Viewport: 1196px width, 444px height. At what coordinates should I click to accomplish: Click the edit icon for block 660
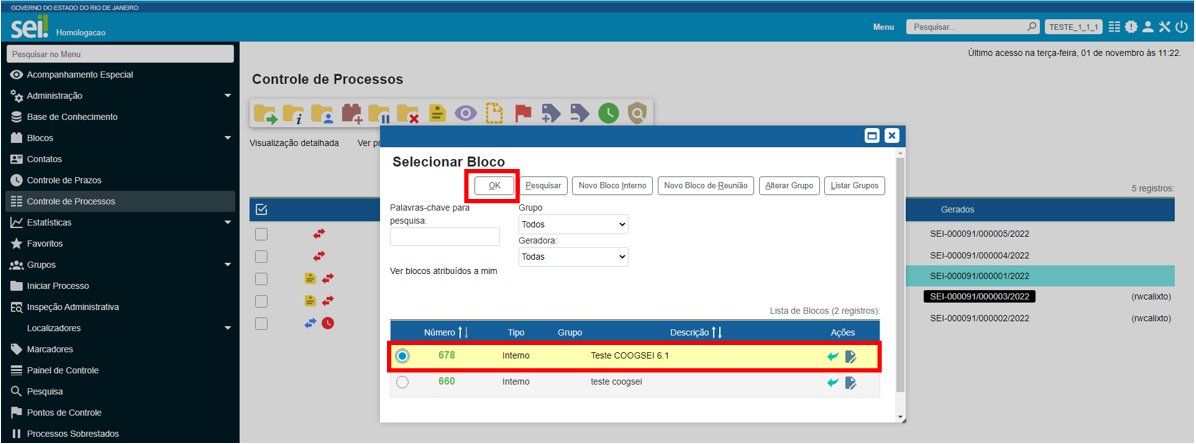point(850,382)
